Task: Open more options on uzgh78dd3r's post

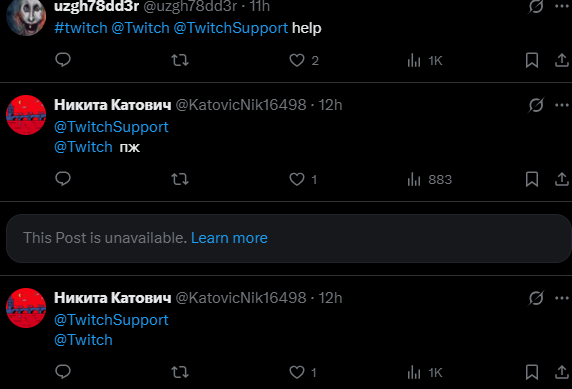Action: point(562,6)
